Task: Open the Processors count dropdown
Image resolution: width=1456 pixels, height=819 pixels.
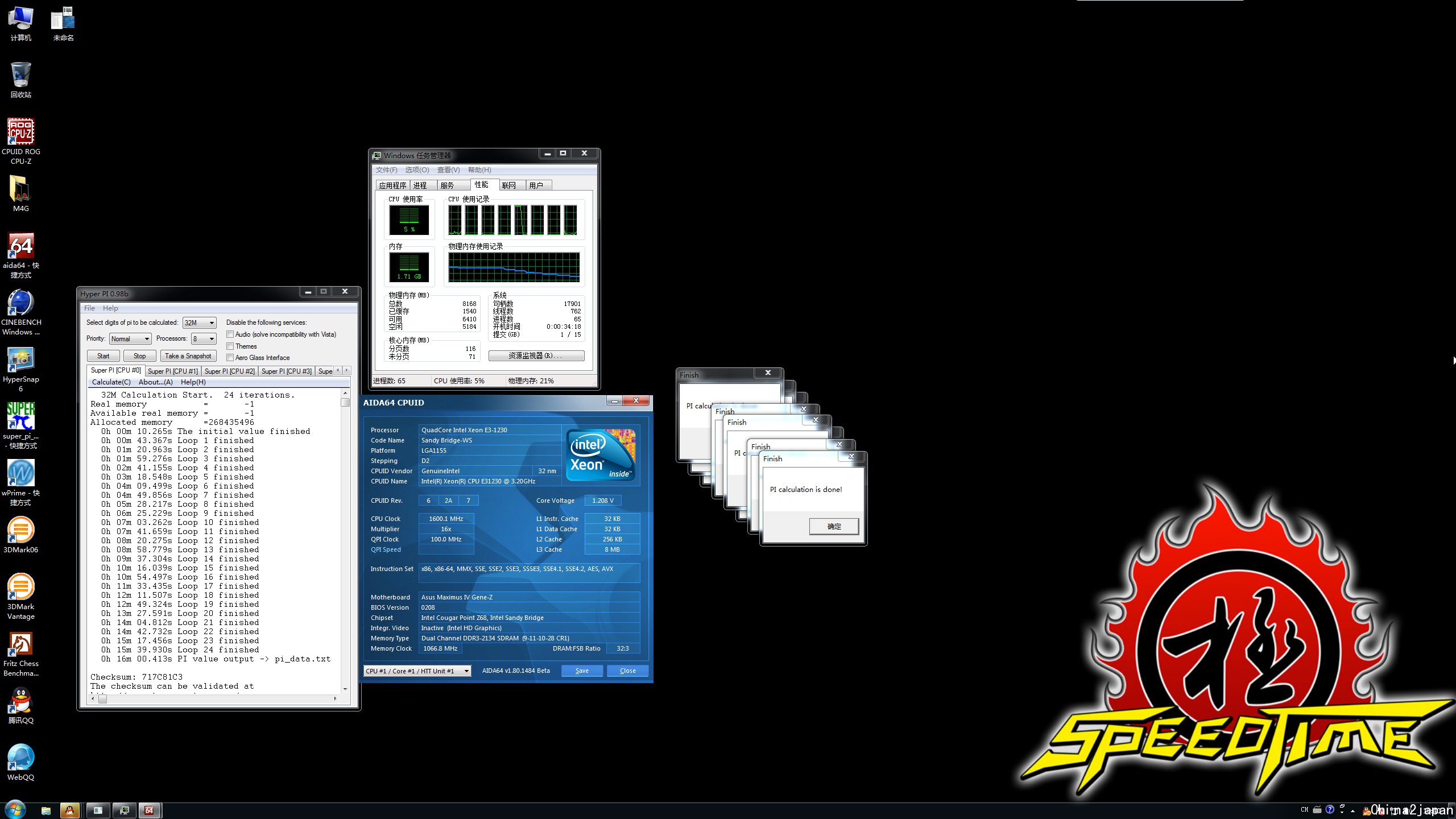Action: 204,339
